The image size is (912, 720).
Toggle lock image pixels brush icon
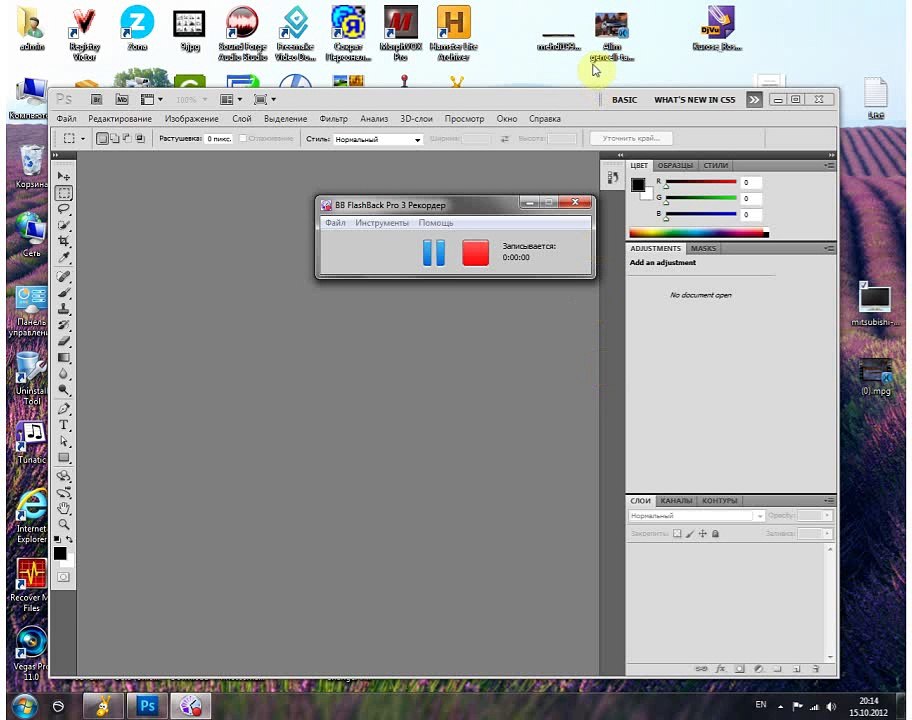click(690, 533)
